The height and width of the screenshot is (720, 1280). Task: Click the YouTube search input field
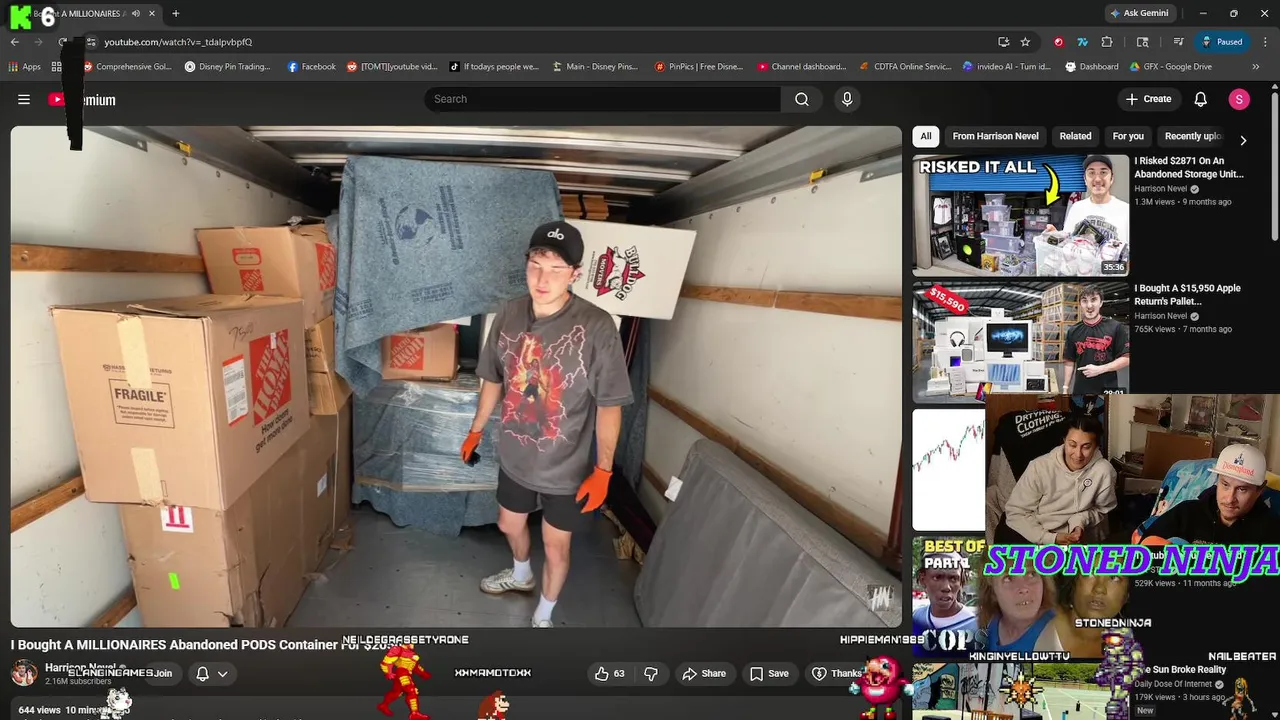pos(602,99)
